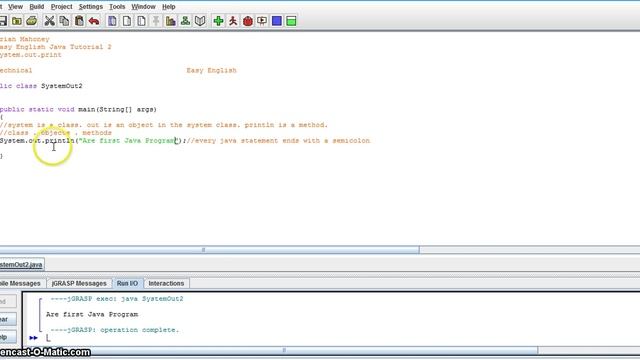Click the Clear button beside the output
Screen dimensions: 640x360
point(8,319)
